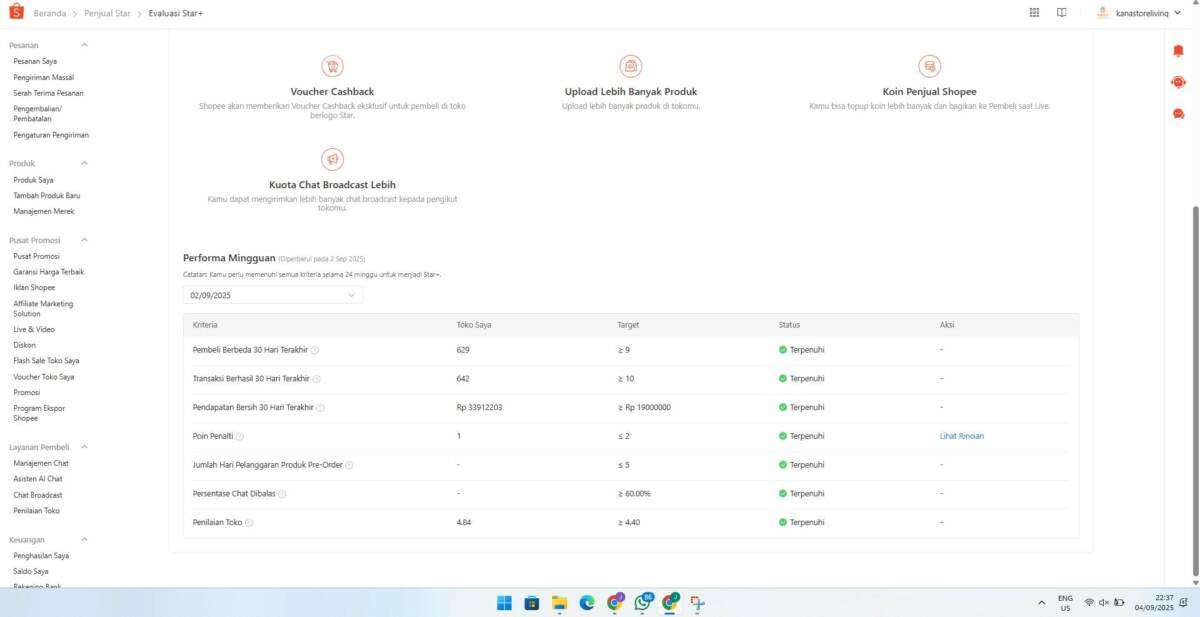Open Snipping Tool from the taskbar
This screenshot has width=1200, height=617.
(697, 602)
